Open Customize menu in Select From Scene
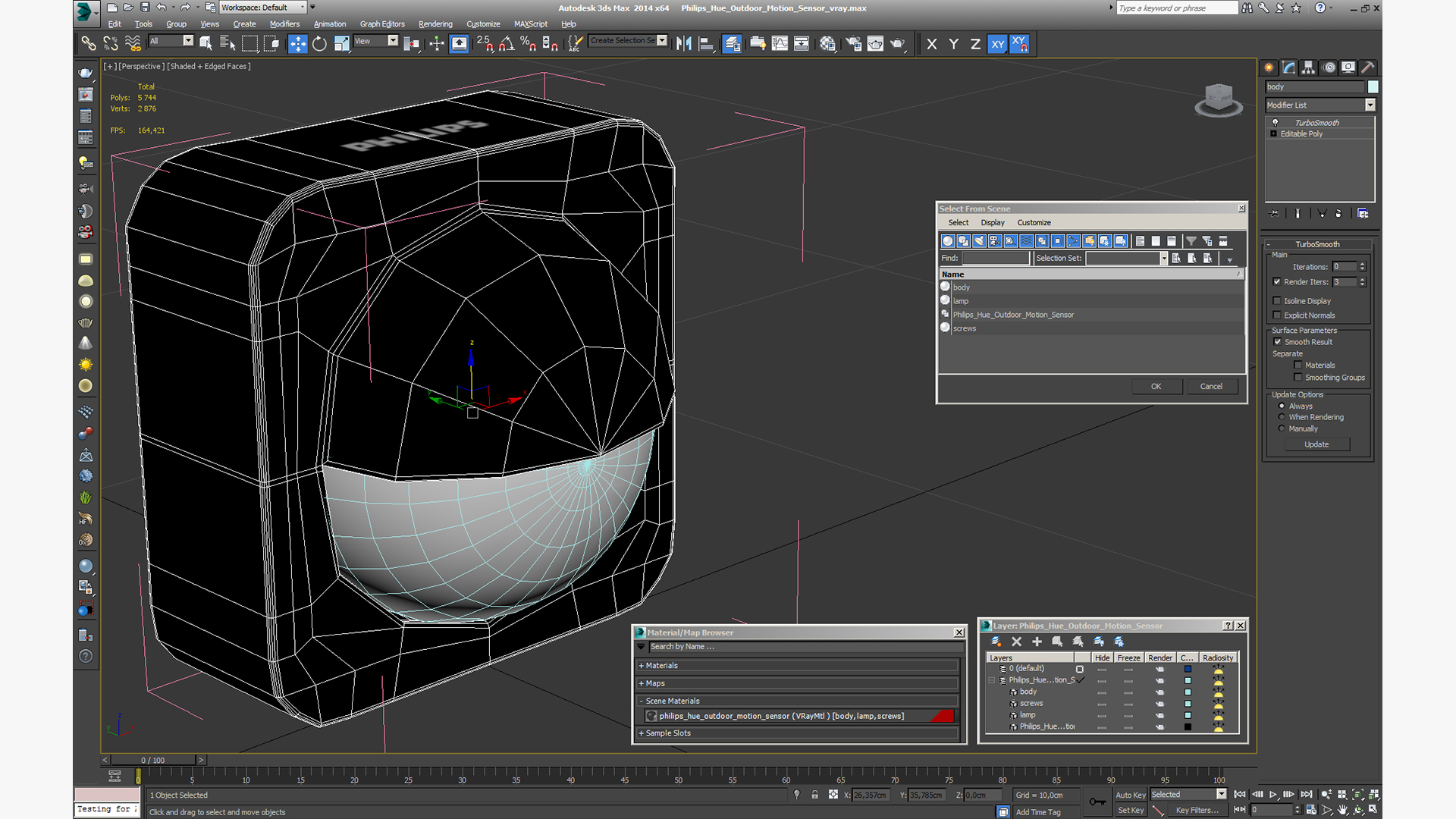Screen dimensions: 1456x819 (1034, 222)
